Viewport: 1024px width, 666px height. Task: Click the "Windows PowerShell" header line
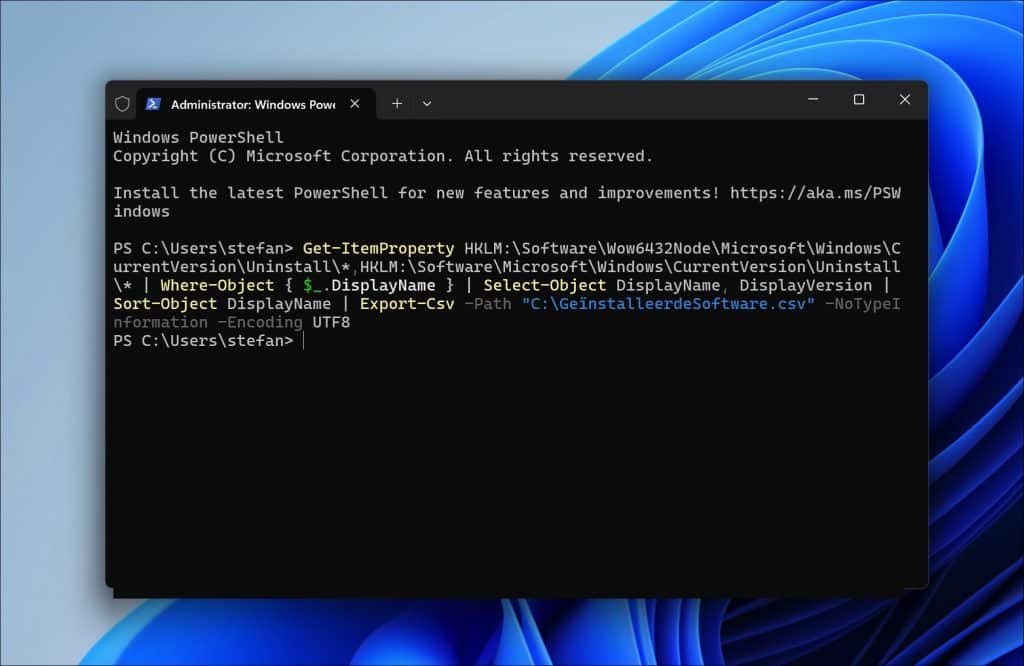point(199,138)
